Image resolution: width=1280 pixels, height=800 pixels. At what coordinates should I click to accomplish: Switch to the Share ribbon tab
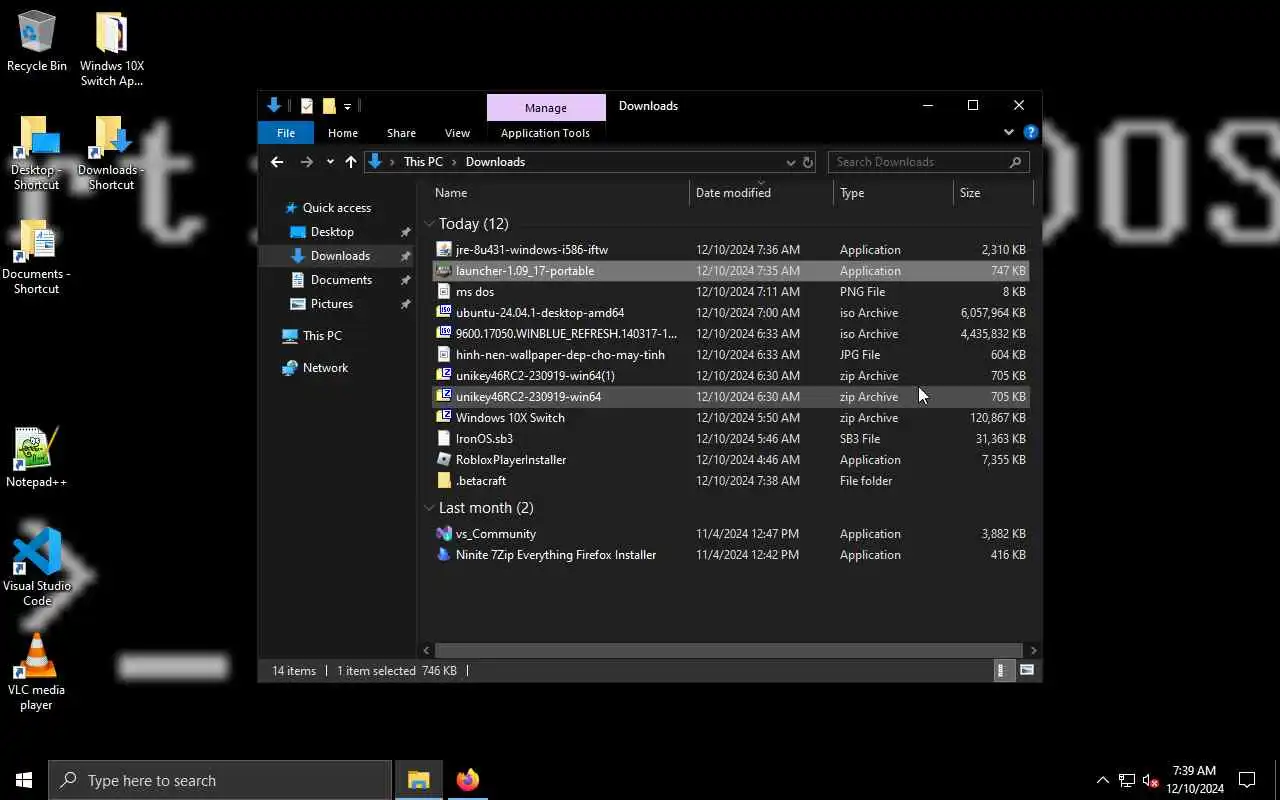pos(401,133)
